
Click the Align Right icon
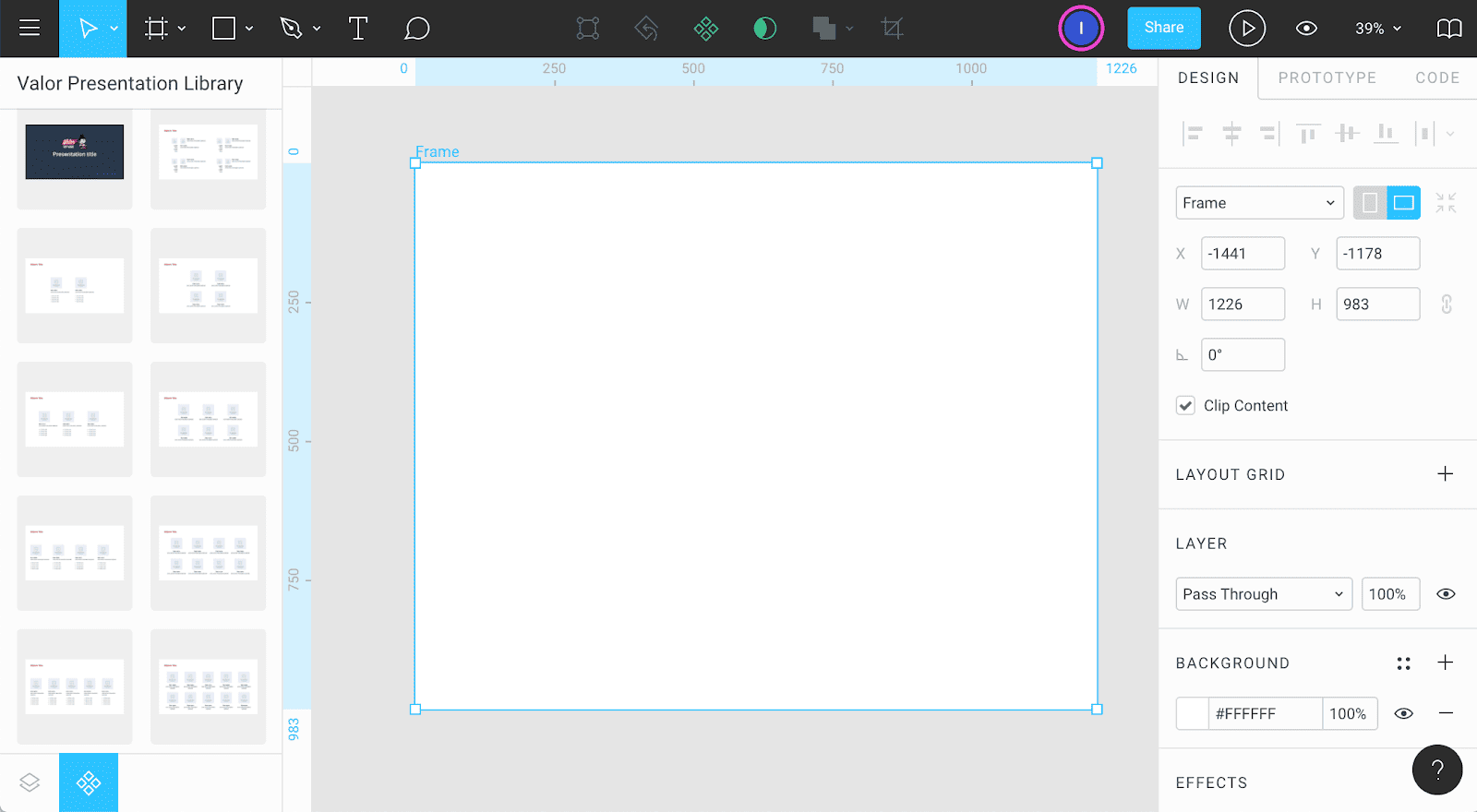[x=1269, y=134]
